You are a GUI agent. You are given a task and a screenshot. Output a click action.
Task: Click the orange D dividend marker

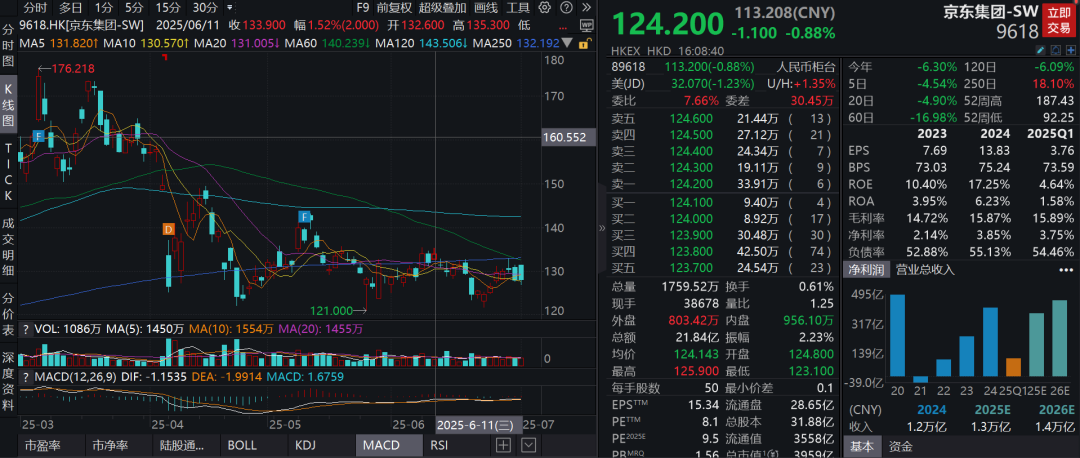coord(169,229)
